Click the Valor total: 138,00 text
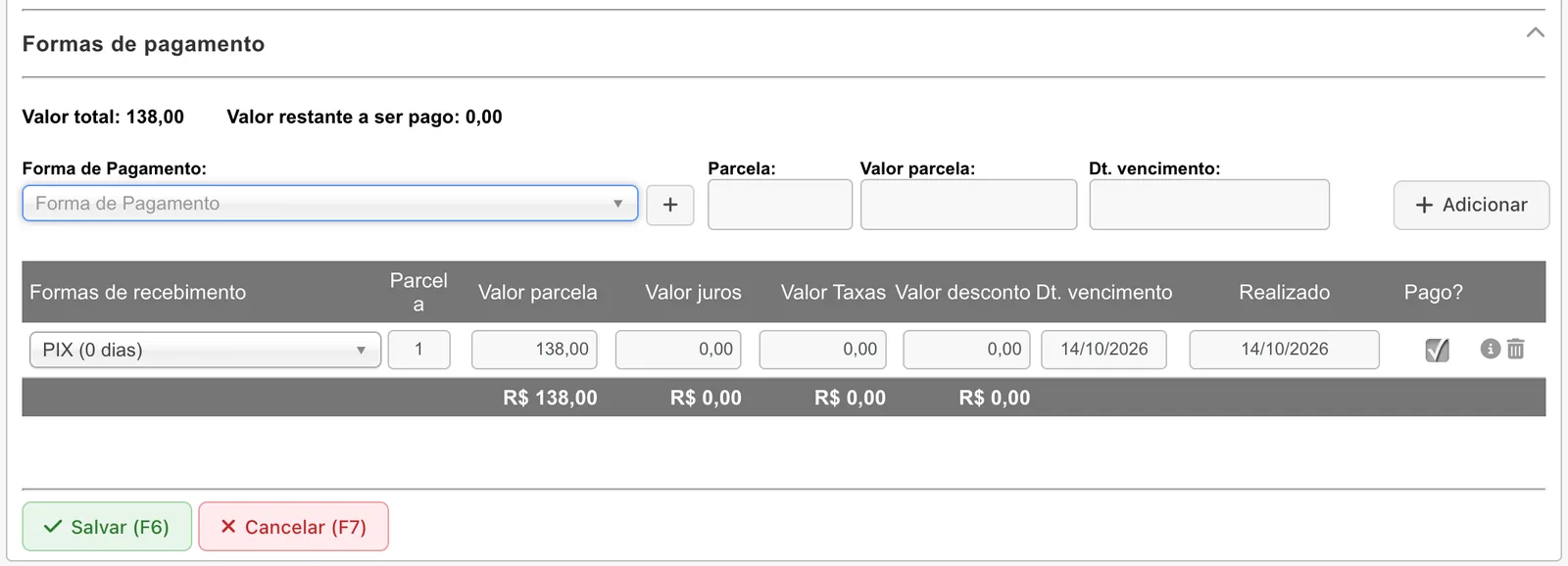Image resolution: width=1568 pixels, height=566 pixels. click(103, 117)
